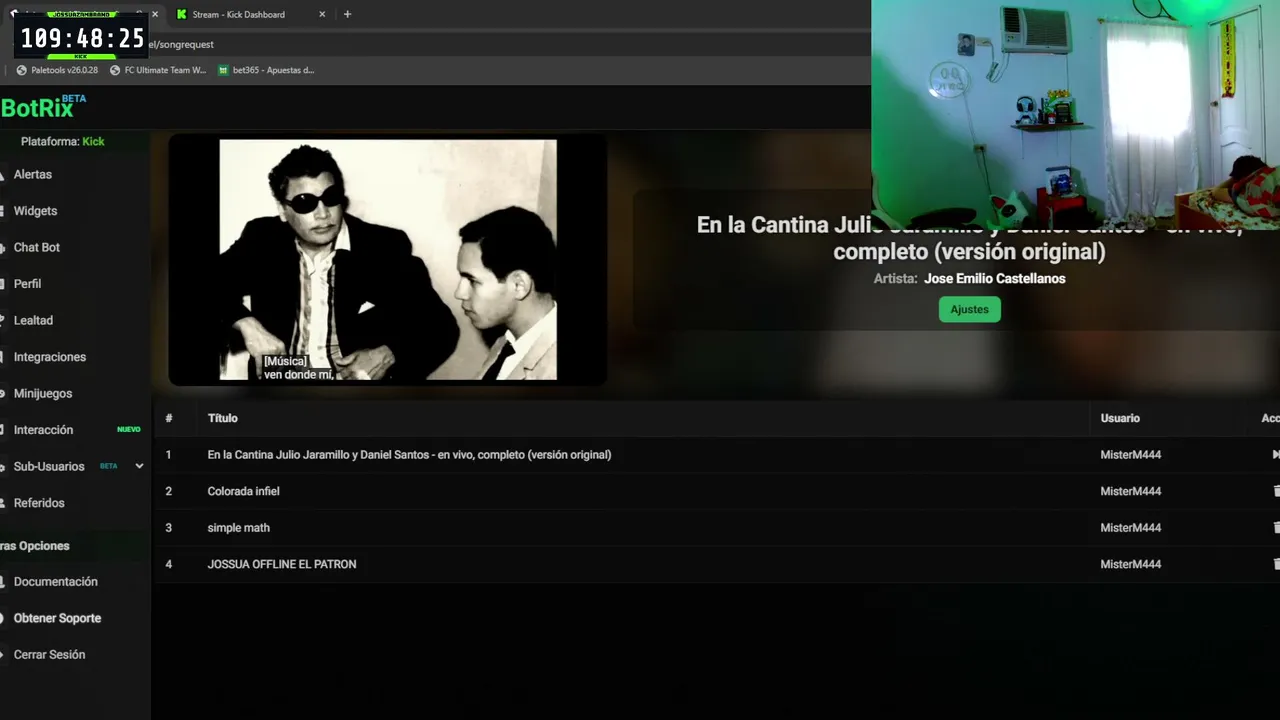Open the Referidos page
This screenshot has width=1280, height=720.
pyautogui.click(x=39, y=503)
